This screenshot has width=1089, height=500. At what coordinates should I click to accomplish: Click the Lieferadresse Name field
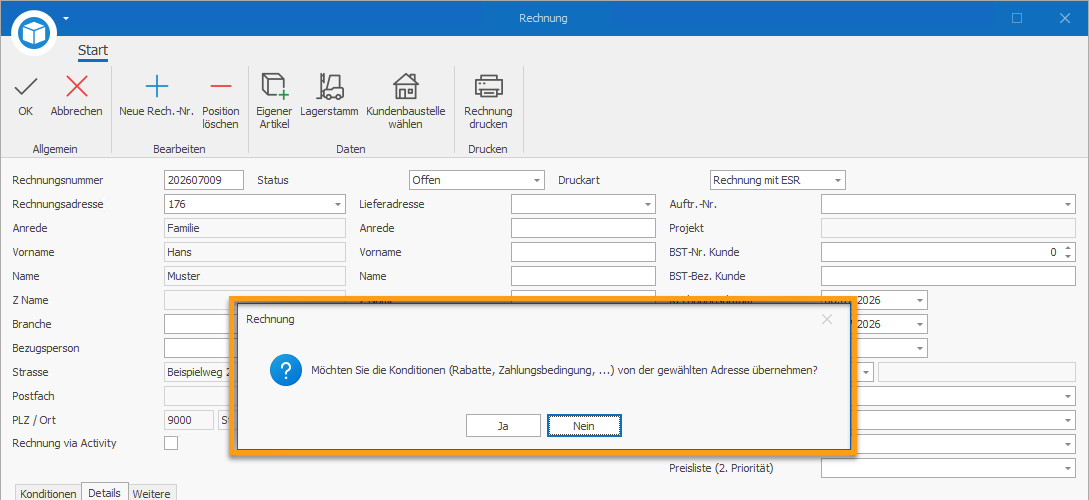coord(583,276)
